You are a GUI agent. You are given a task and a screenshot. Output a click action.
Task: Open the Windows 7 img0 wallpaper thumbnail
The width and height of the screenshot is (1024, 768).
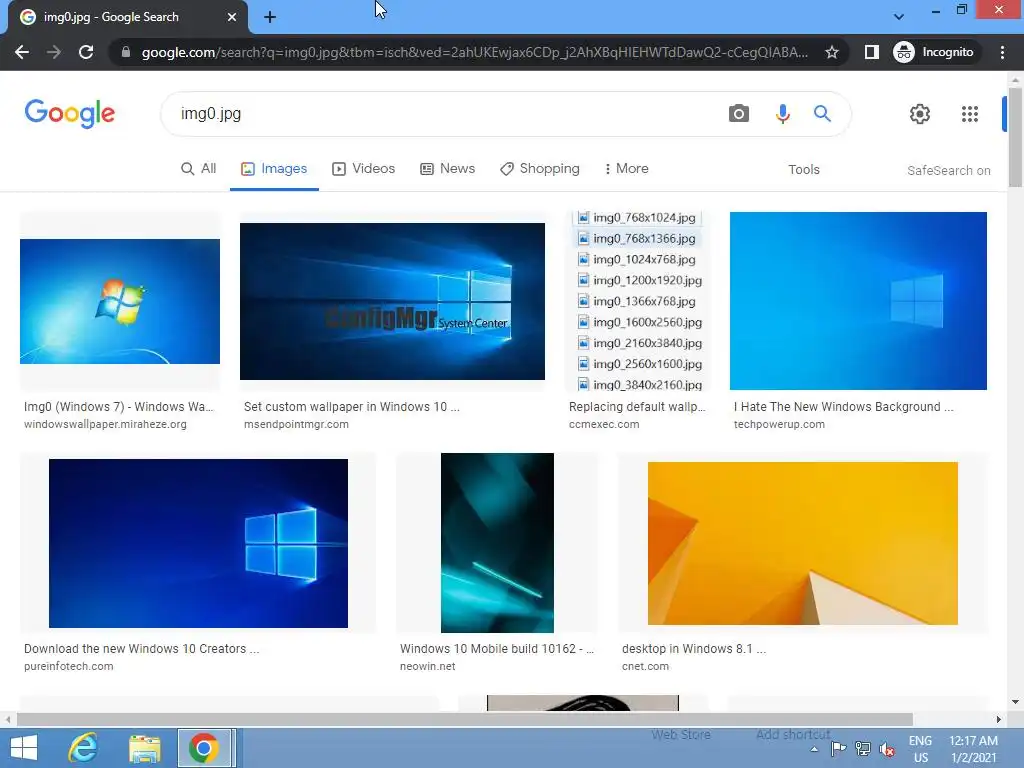[120, 301]
